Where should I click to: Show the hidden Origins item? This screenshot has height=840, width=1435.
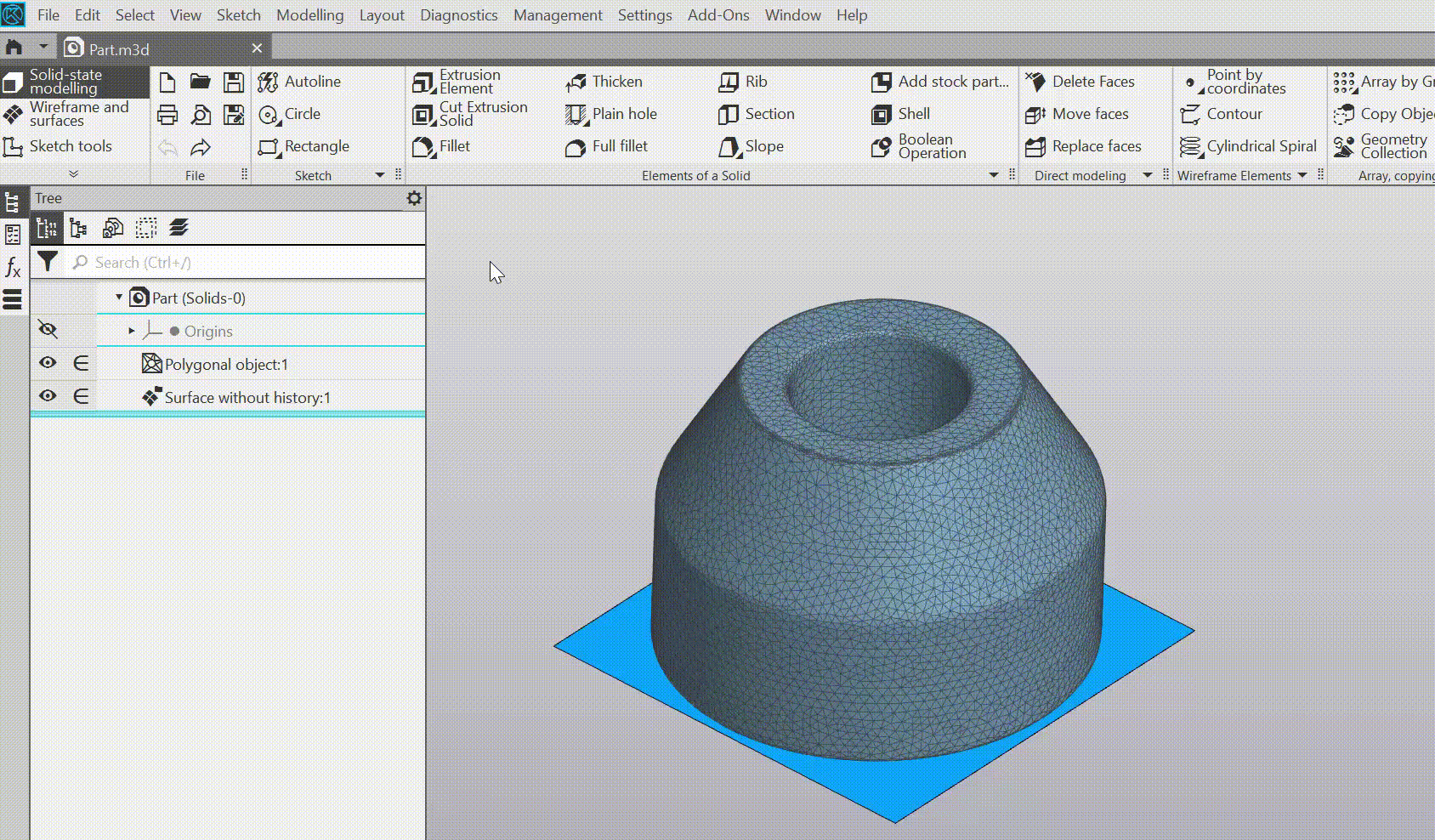coord(48,330)
